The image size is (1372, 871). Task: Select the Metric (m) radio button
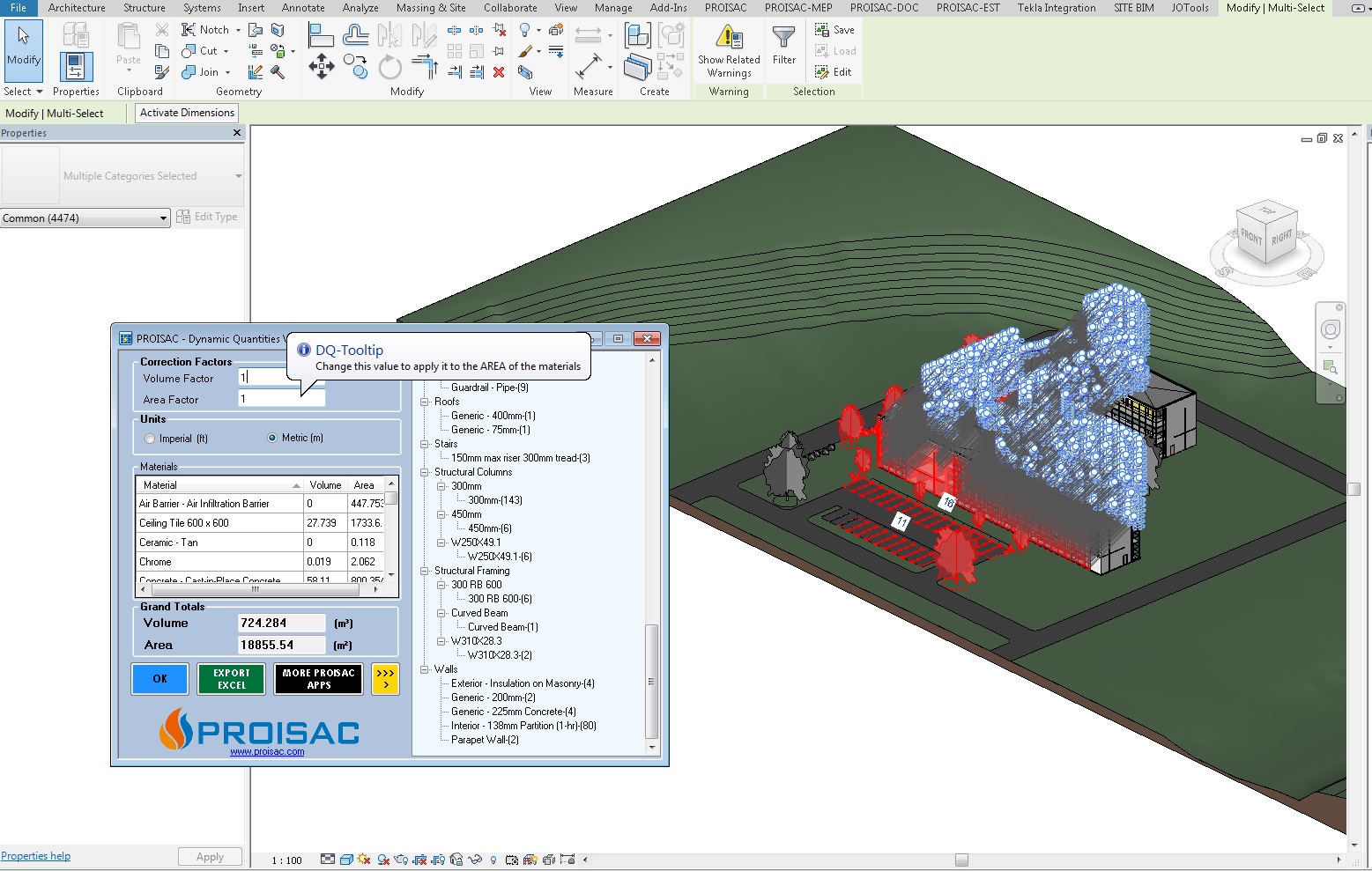coord(272,438)
